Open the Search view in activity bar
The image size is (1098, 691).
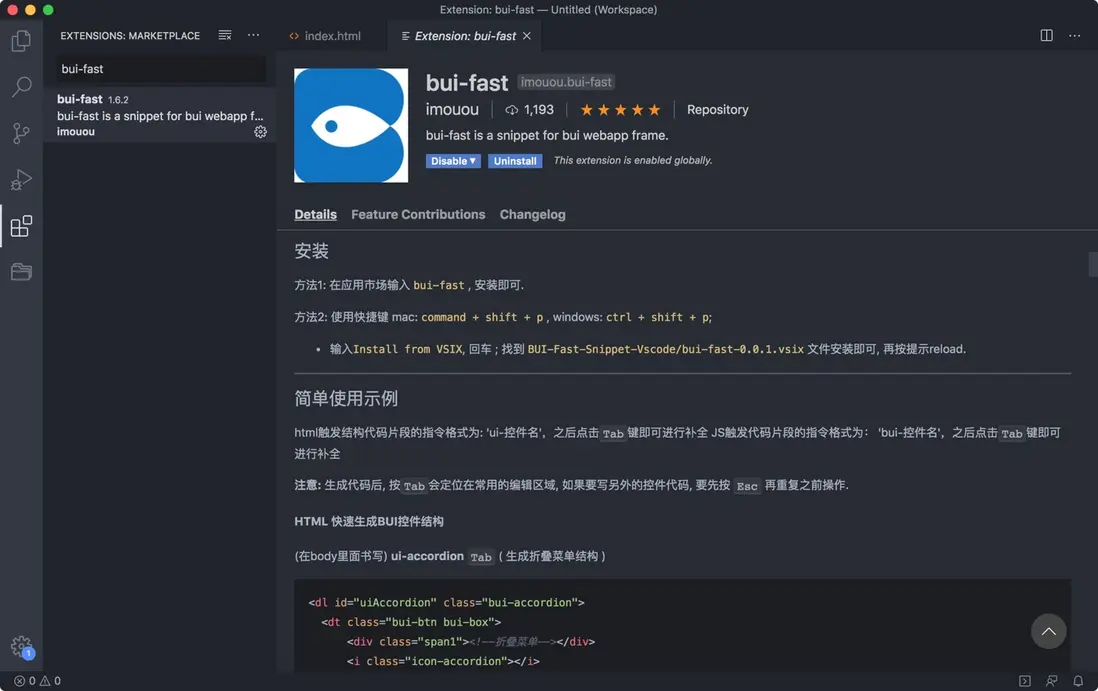point(21,88)
